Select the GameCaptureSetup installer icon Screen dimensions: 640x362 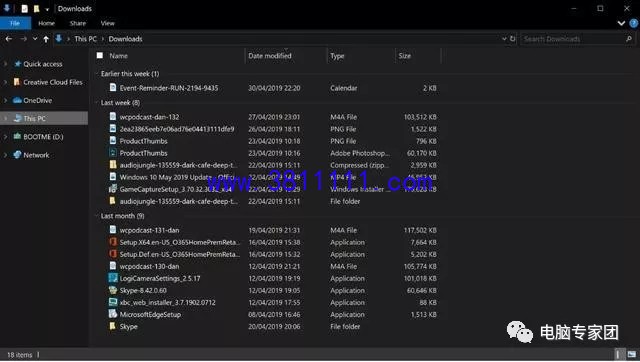[113, 189]
